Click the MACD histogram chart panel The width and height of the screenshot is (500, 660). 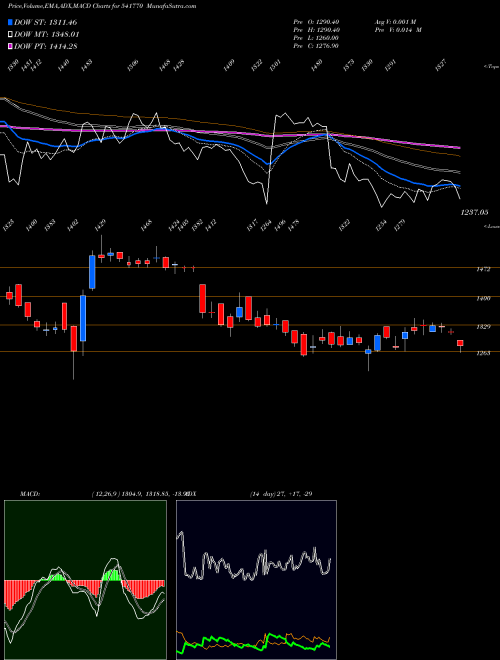(x=85, y=580)
